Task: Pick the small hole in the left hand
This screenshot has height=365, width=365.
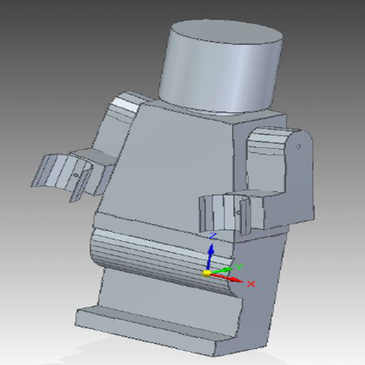Action: 76,175
